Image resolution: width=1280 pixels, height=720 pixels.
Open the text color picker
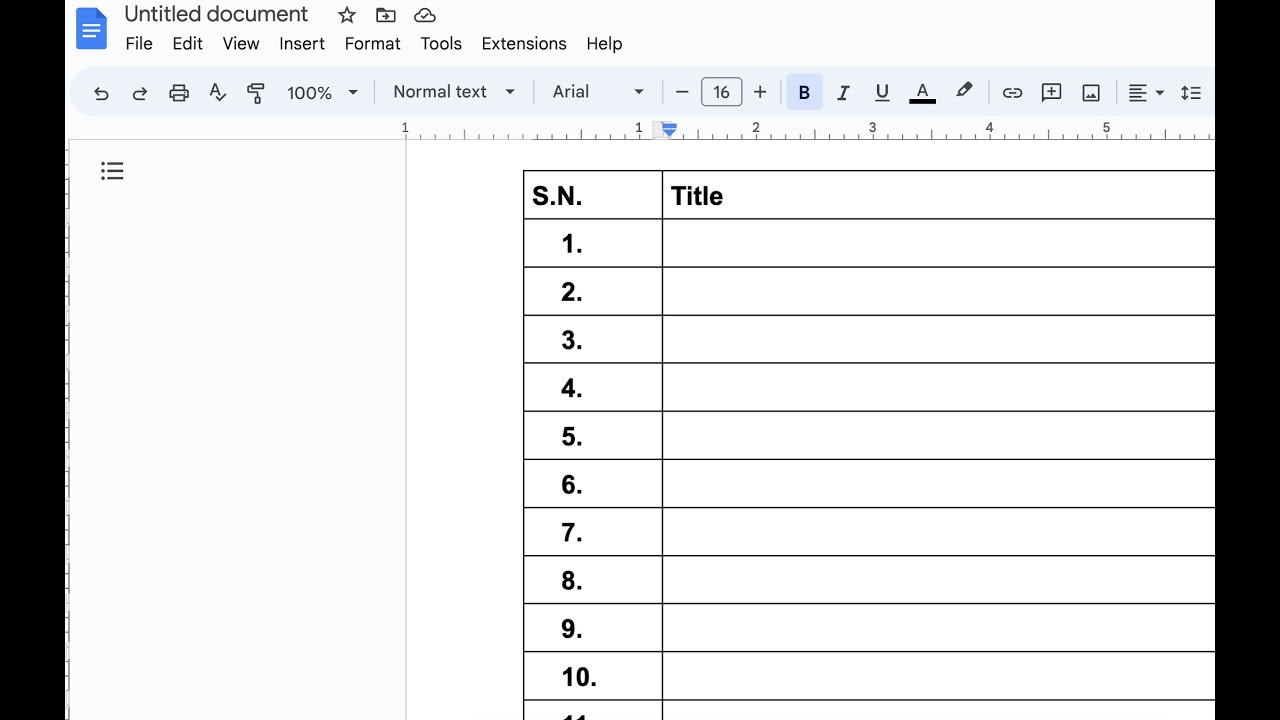point(922,93)
